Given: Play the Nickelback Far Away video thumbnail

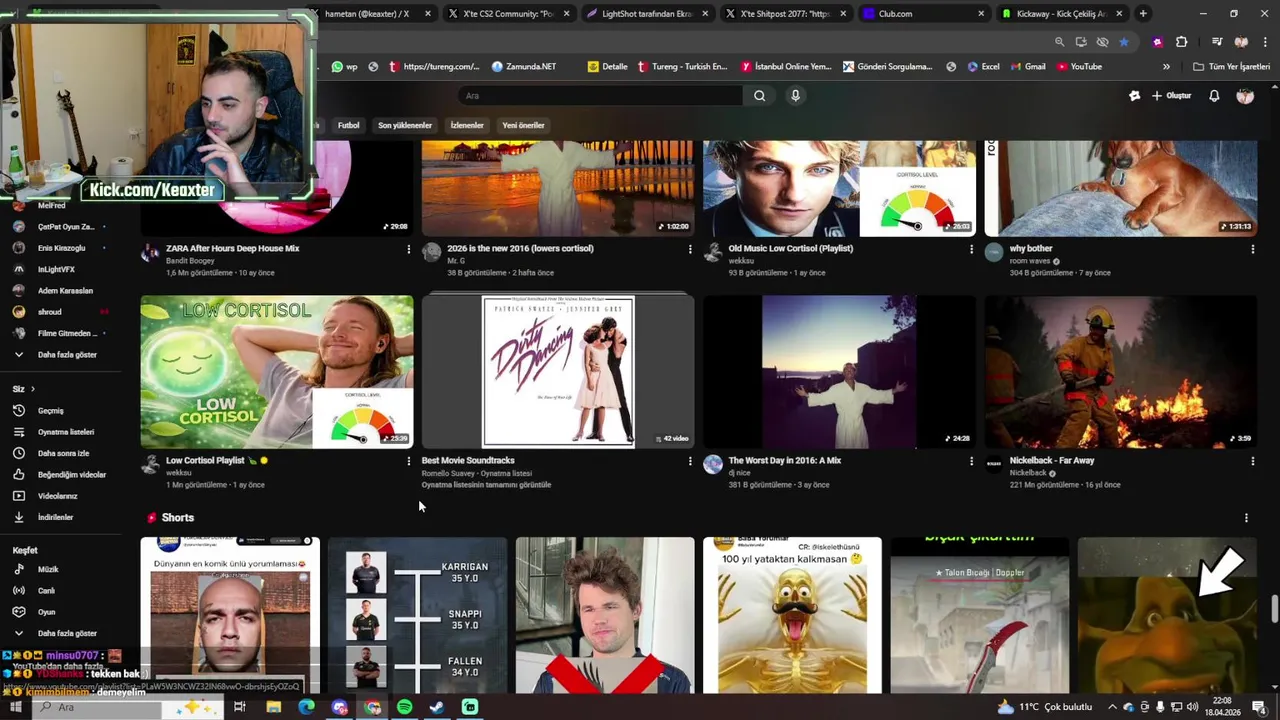Looking at the screenshot, I should tap(1121, 371).
